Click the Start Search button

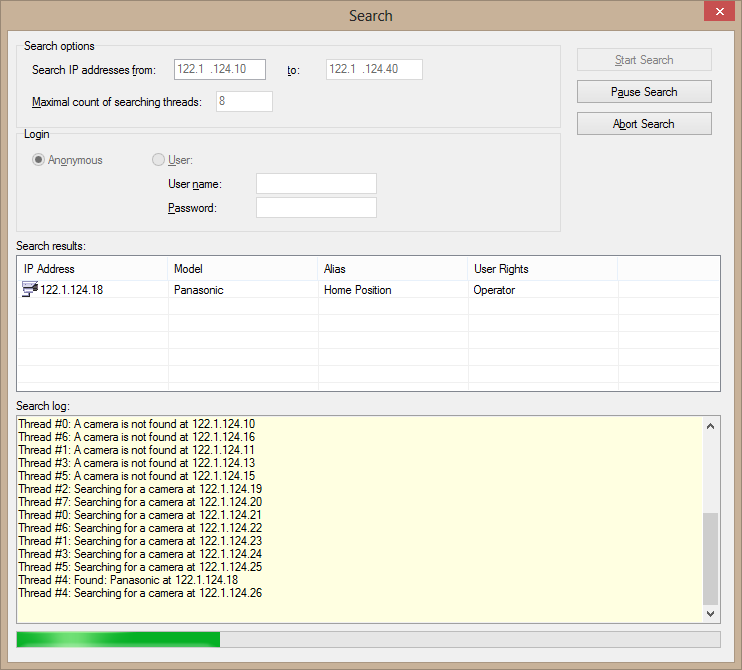(x=644, y=60)
